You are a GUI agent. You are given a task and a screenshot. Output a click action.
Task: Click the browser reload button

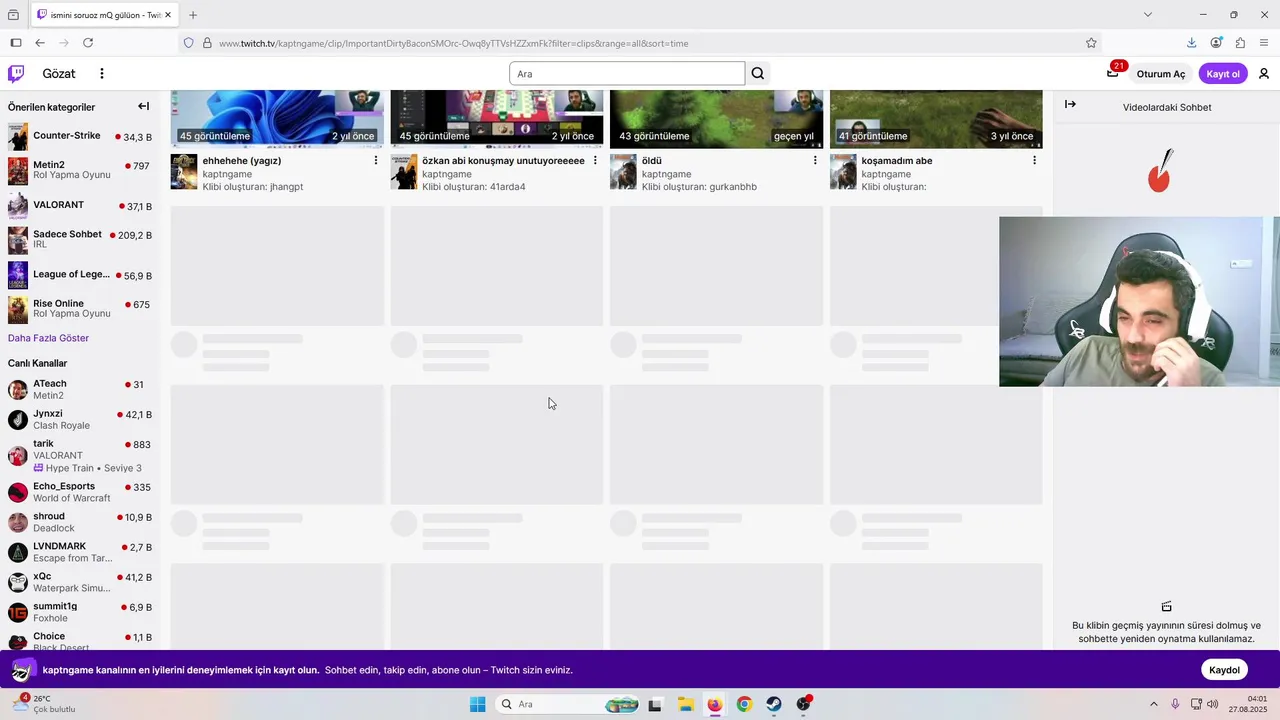tap(88, 43)
